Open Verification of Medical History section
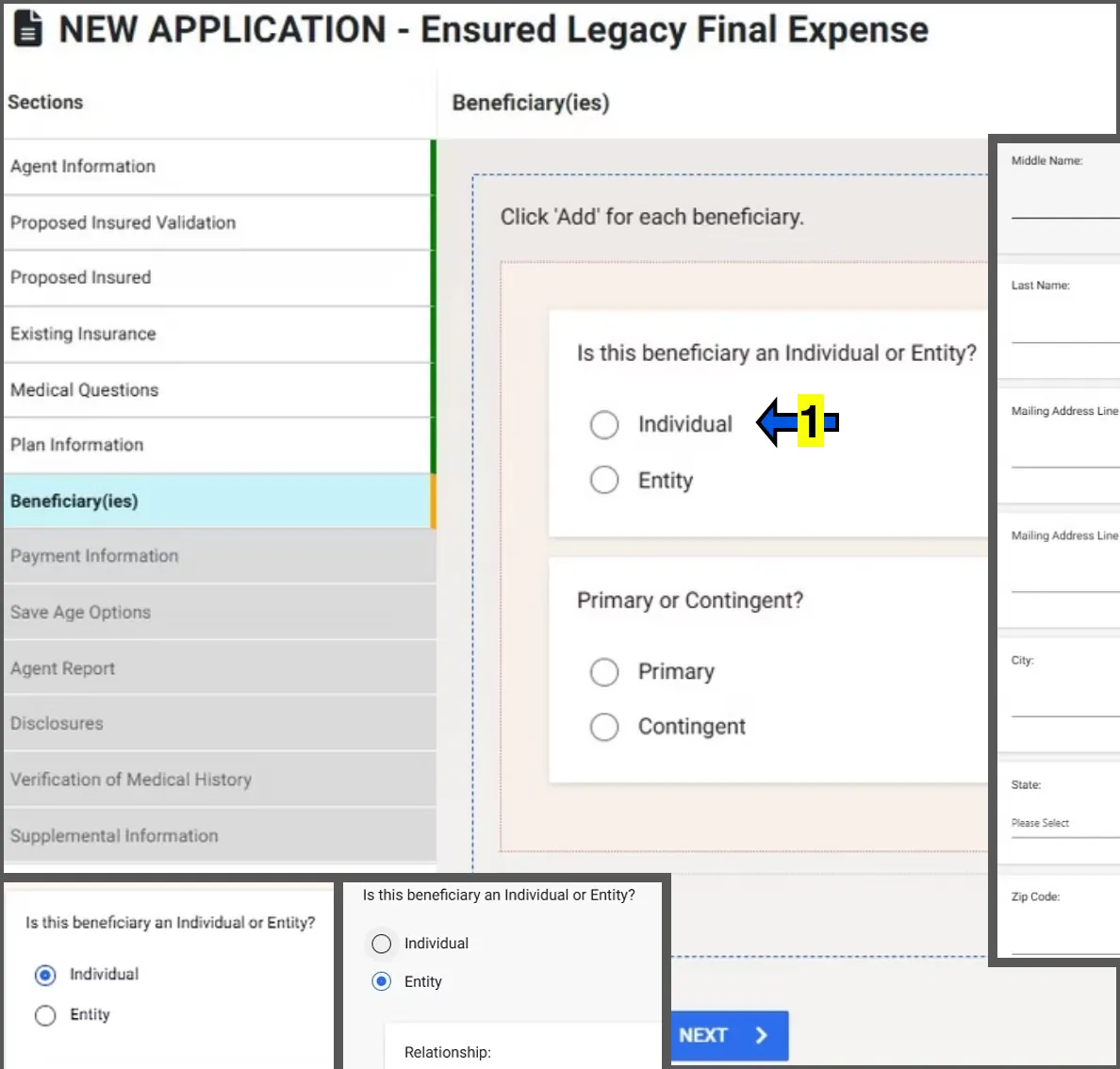 220,779
